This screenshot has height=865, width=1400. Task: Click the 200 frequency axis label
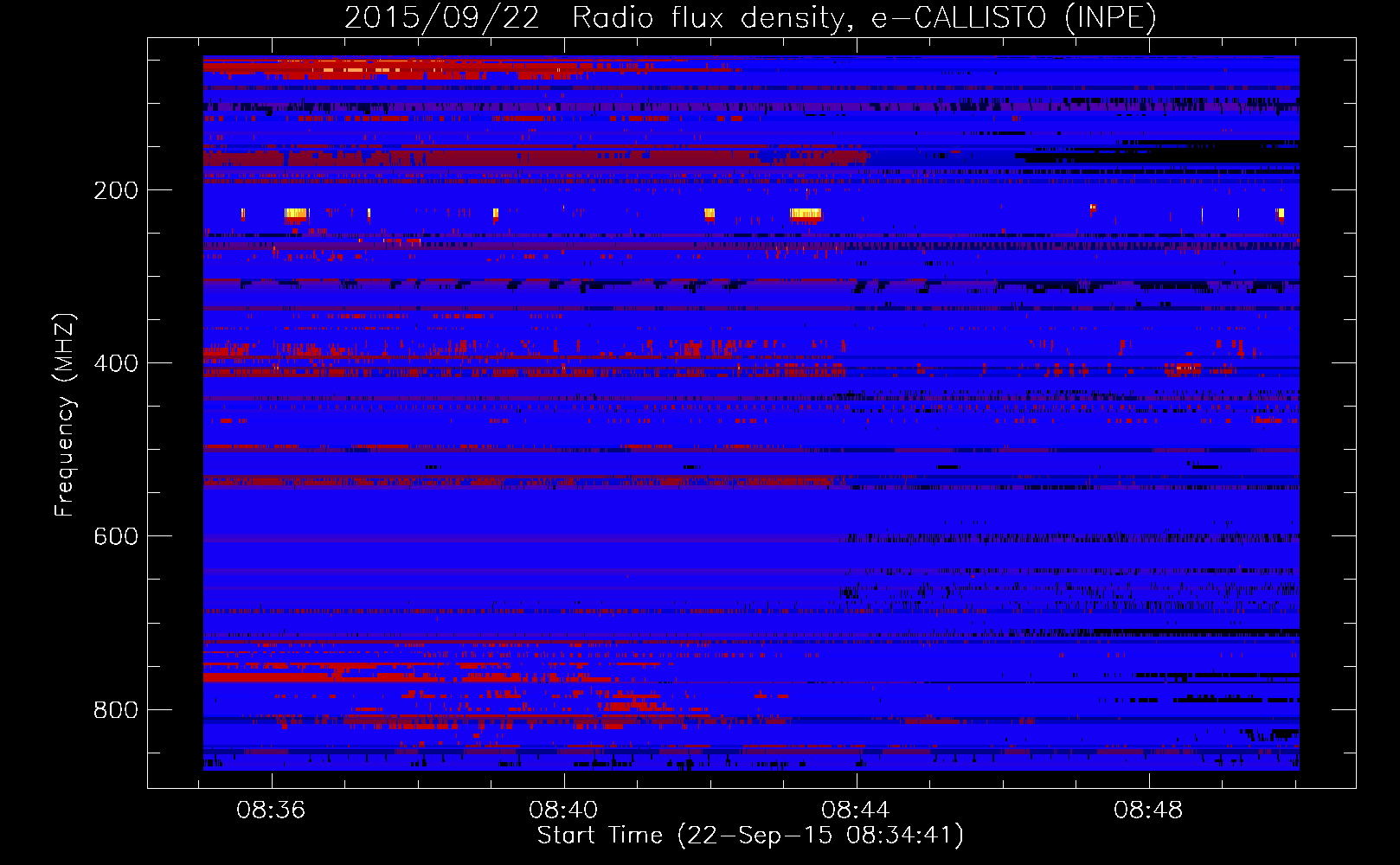116,190
